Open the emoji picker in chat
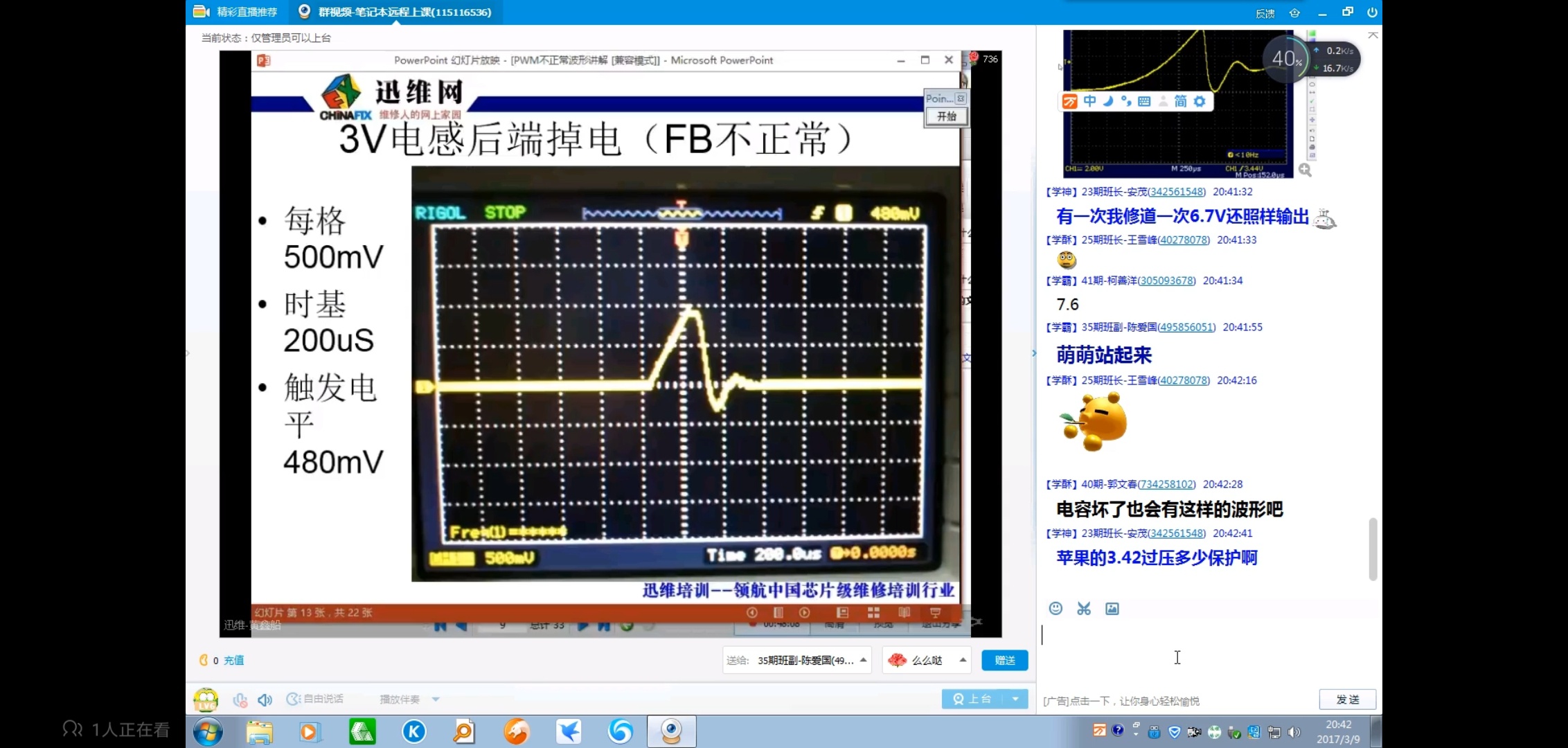The image size is (1568, 748). (x=1055, y=608)
